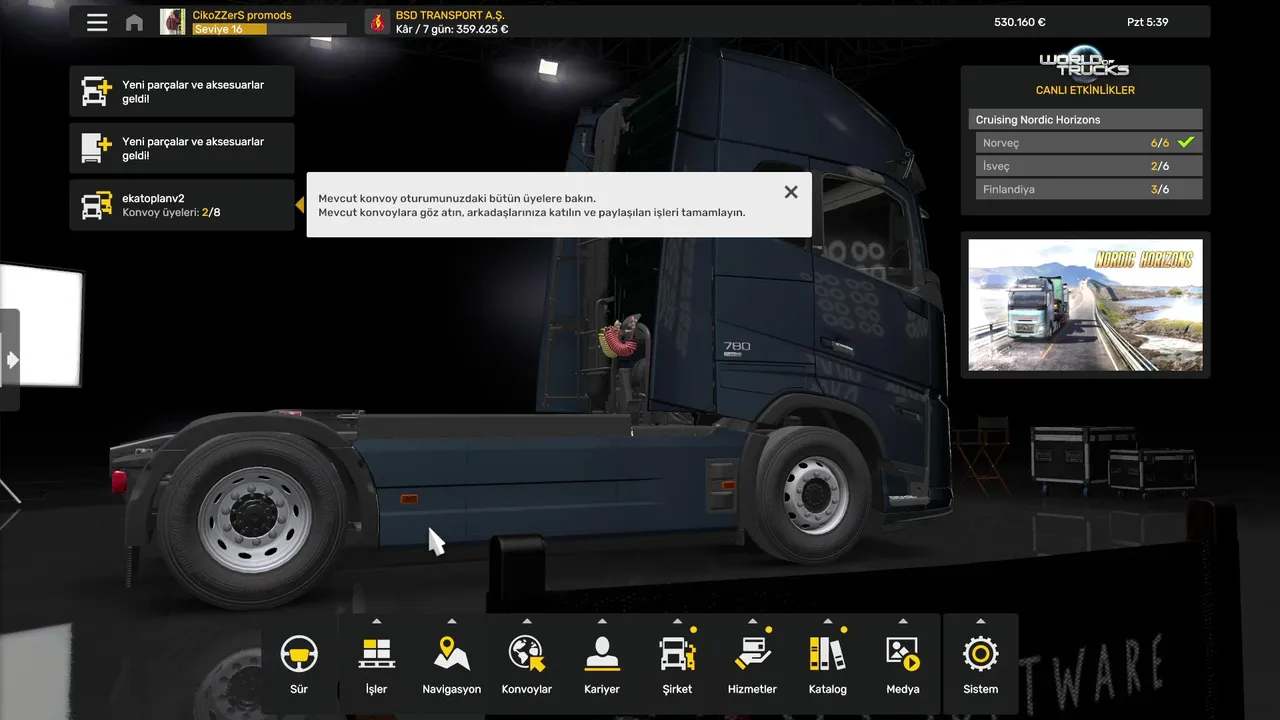Open the Hizmetler services icon
Screen dimensions: 1280x720
tap(752, 654)
